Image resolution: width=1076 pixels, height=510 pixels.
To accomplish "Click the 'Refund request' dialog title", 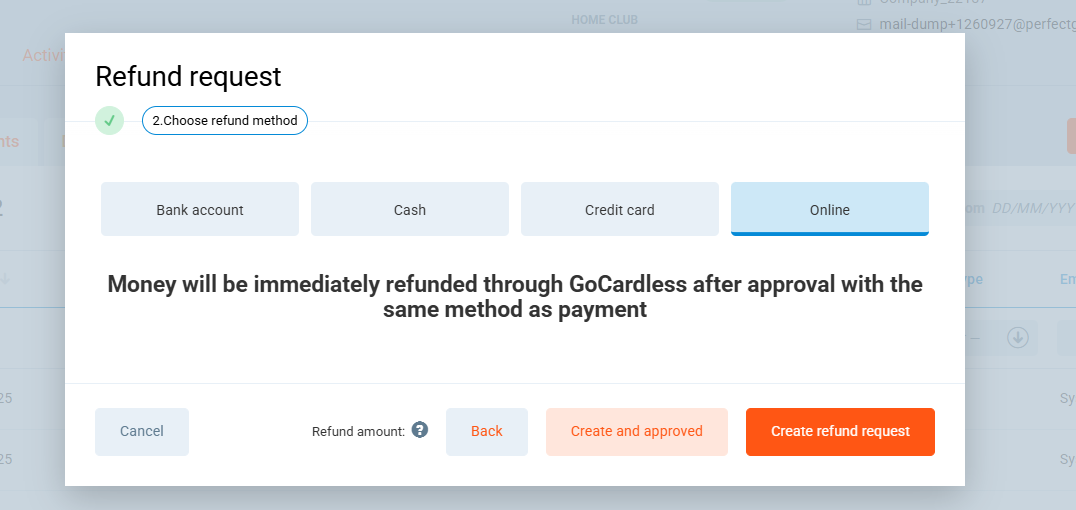I will pos(188,76).
